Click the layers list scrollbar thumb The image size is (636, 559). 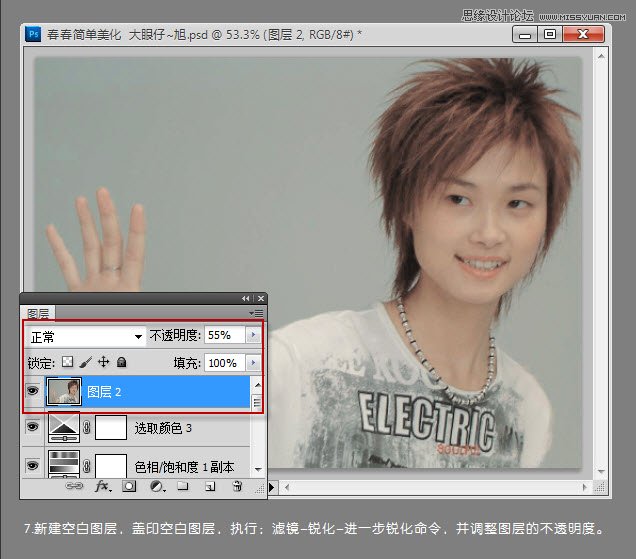257,402
